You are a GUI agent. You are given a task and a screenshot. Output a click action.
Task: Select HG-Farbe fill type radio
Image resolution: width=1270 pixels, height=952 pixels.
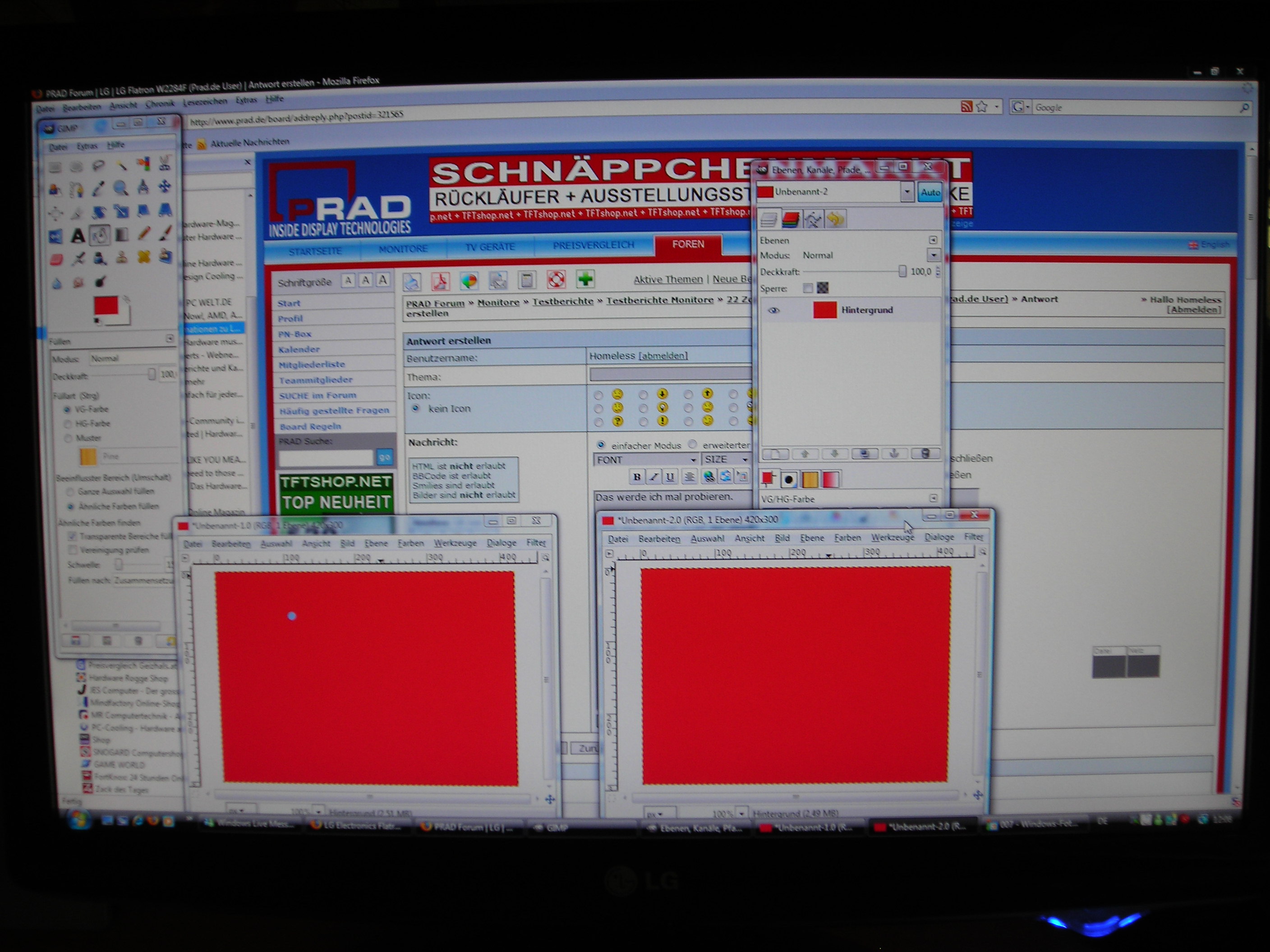68,424
